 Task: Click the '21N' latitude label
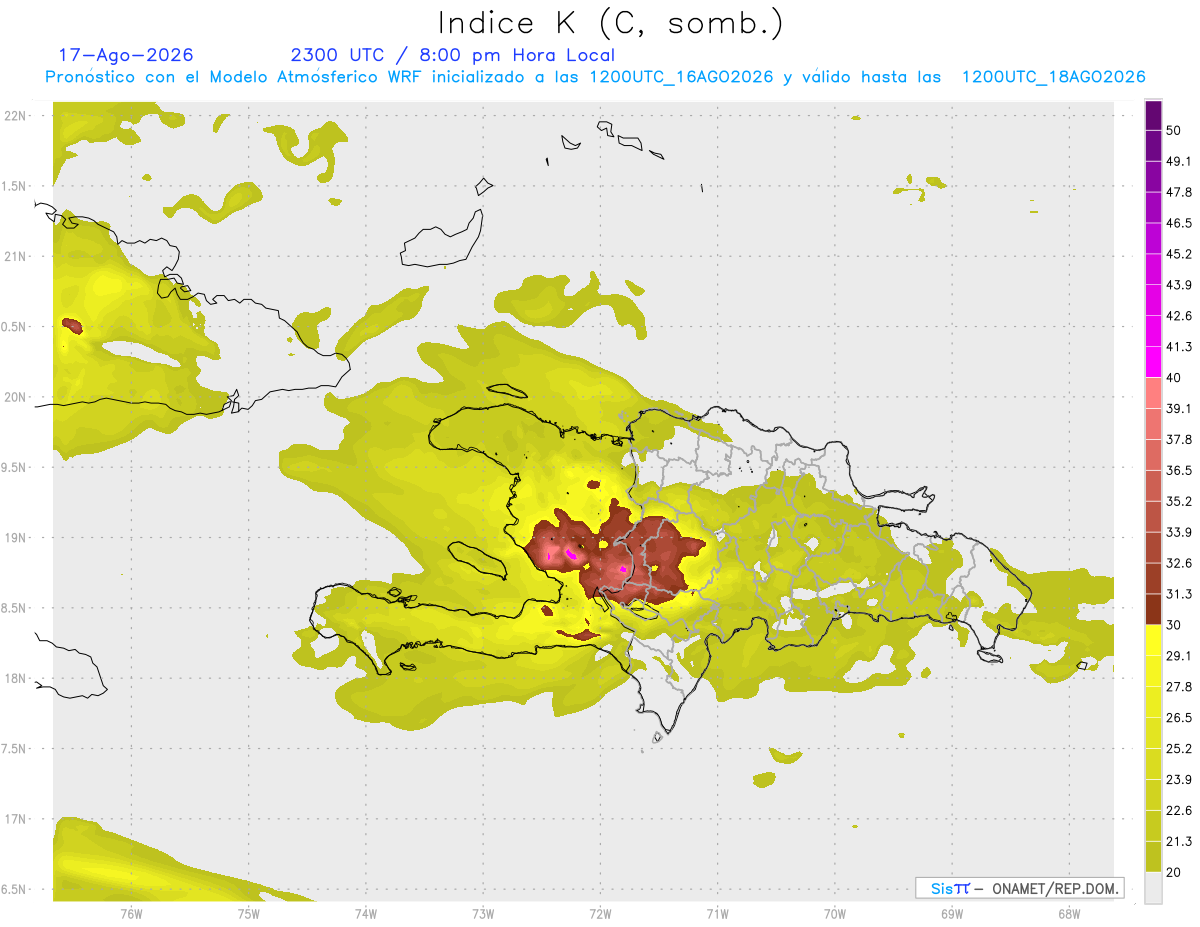point(16,256)
